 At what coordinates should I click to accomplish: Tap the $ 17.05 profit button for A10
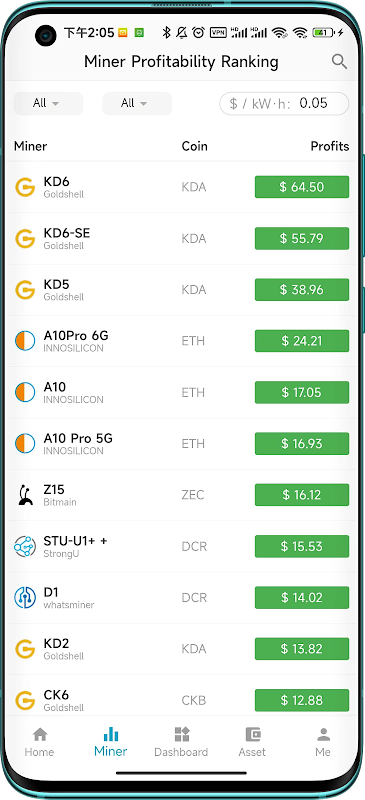[x=302, y=392]
